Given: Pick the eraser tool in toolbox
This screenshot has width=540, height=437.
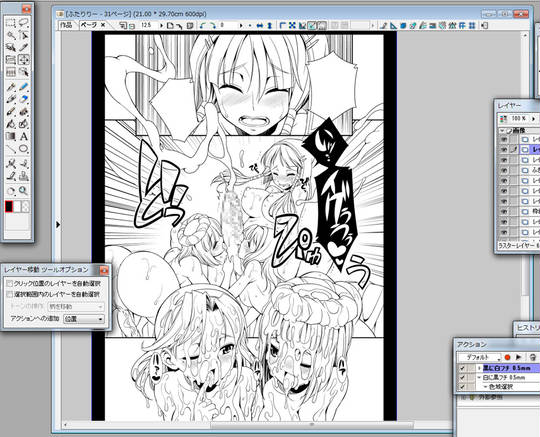Looking at the screenshot, I should pos(23,99).
